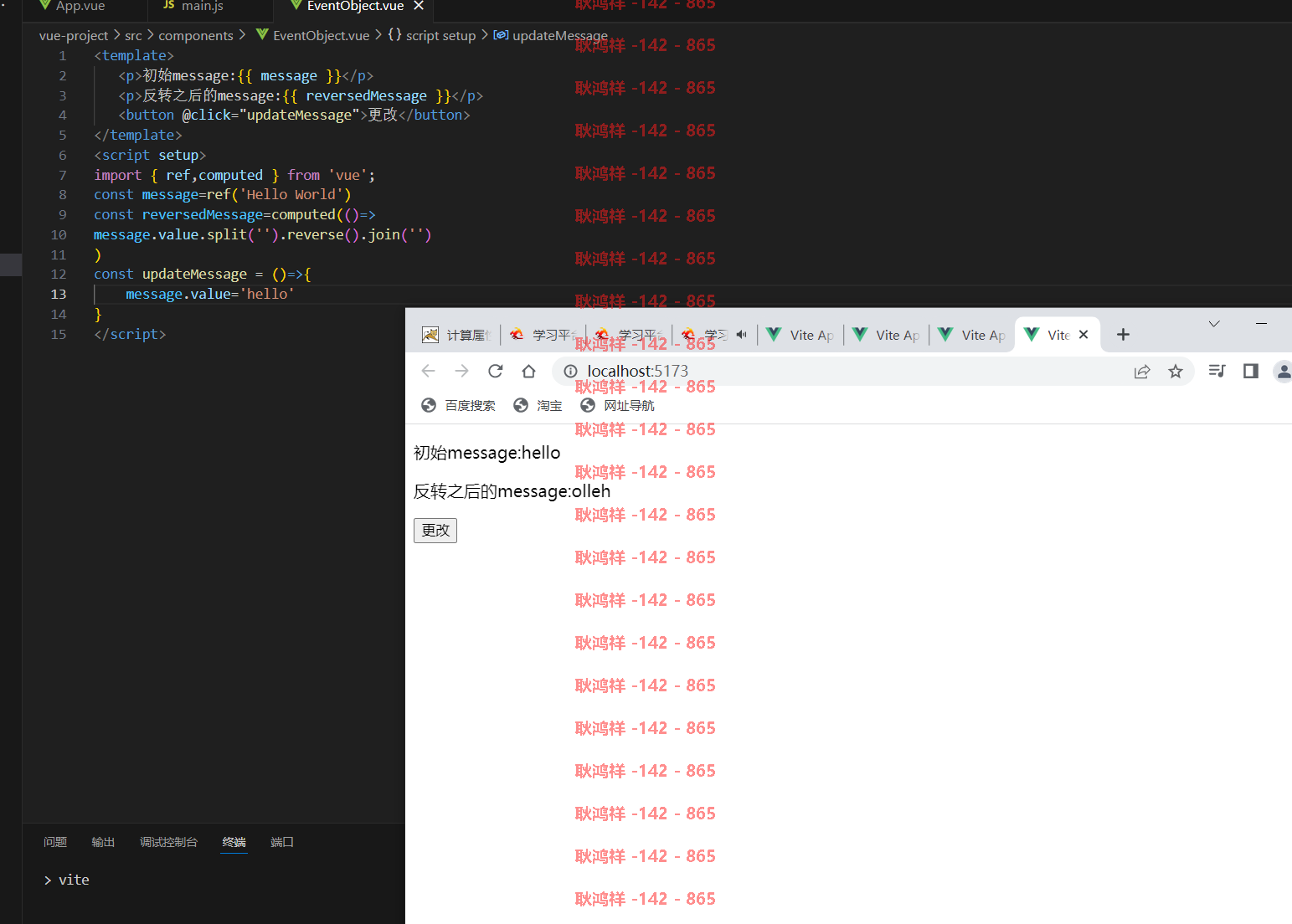Mute the audio-playing browser tab

(741, 335)
